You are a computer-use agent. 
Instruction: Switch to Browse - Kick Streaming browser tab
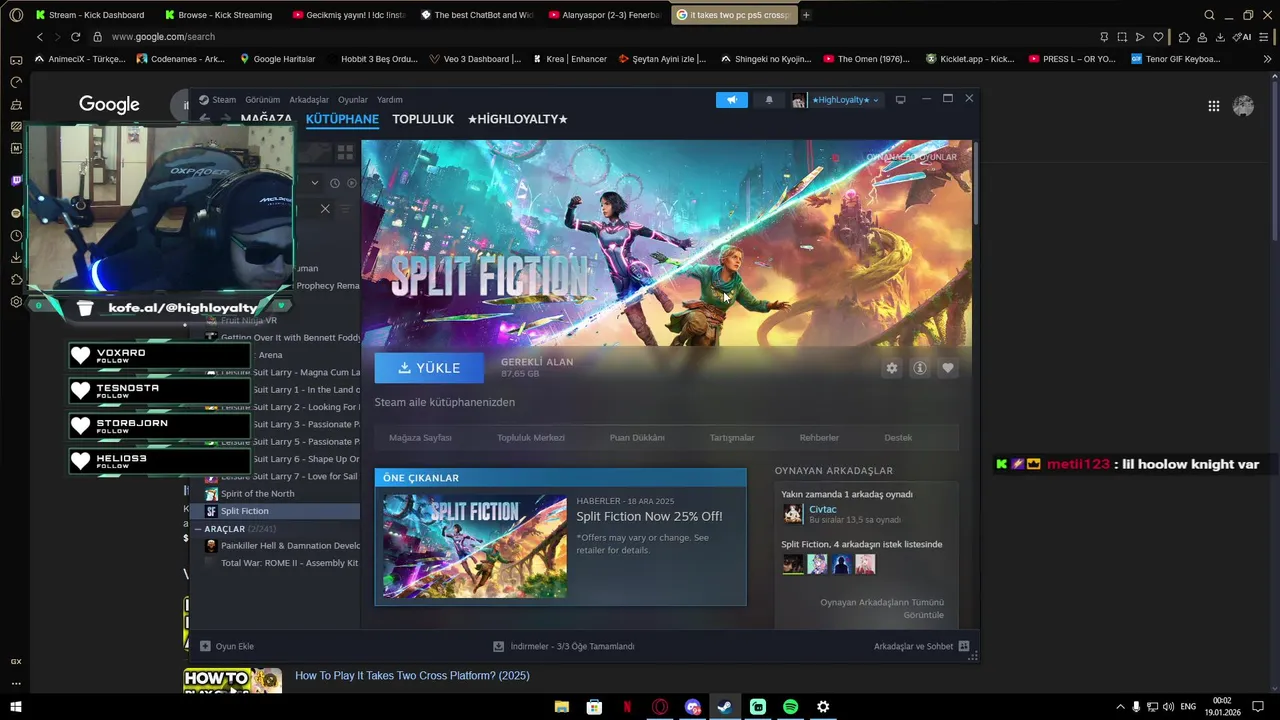218,15
